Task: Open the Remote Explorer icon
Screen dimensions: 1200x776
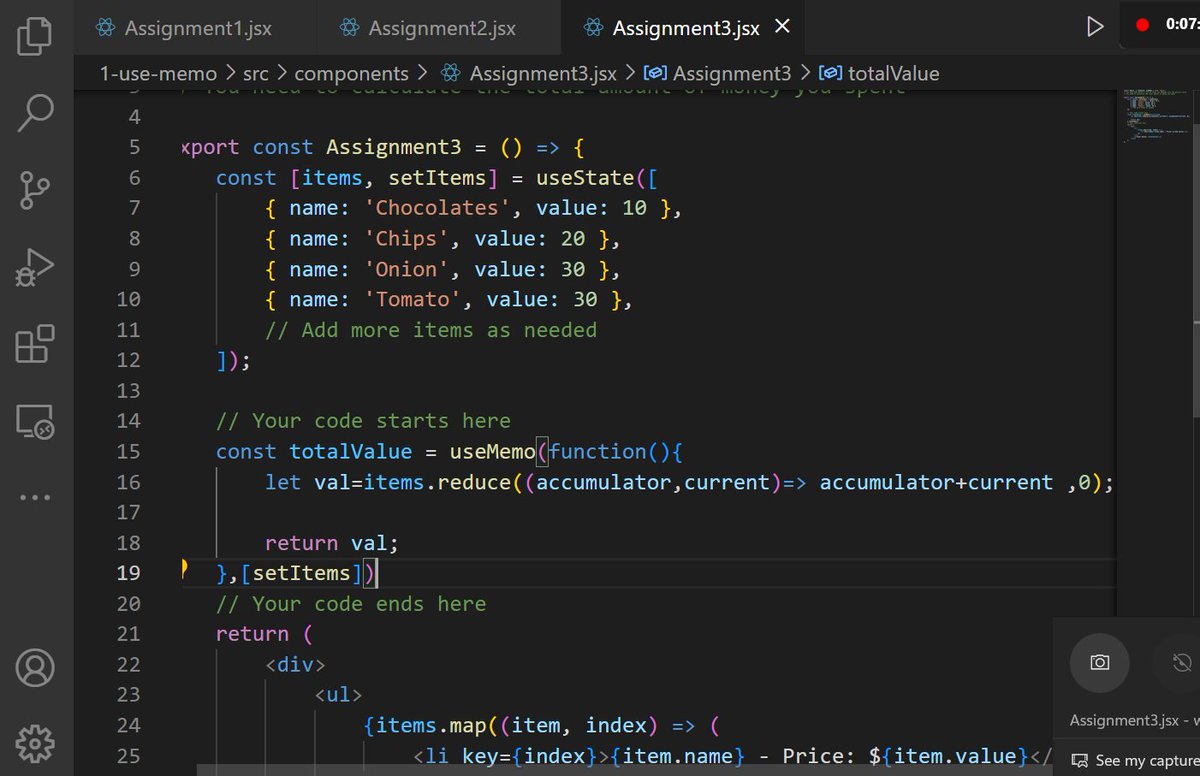Action: (35, 420)
